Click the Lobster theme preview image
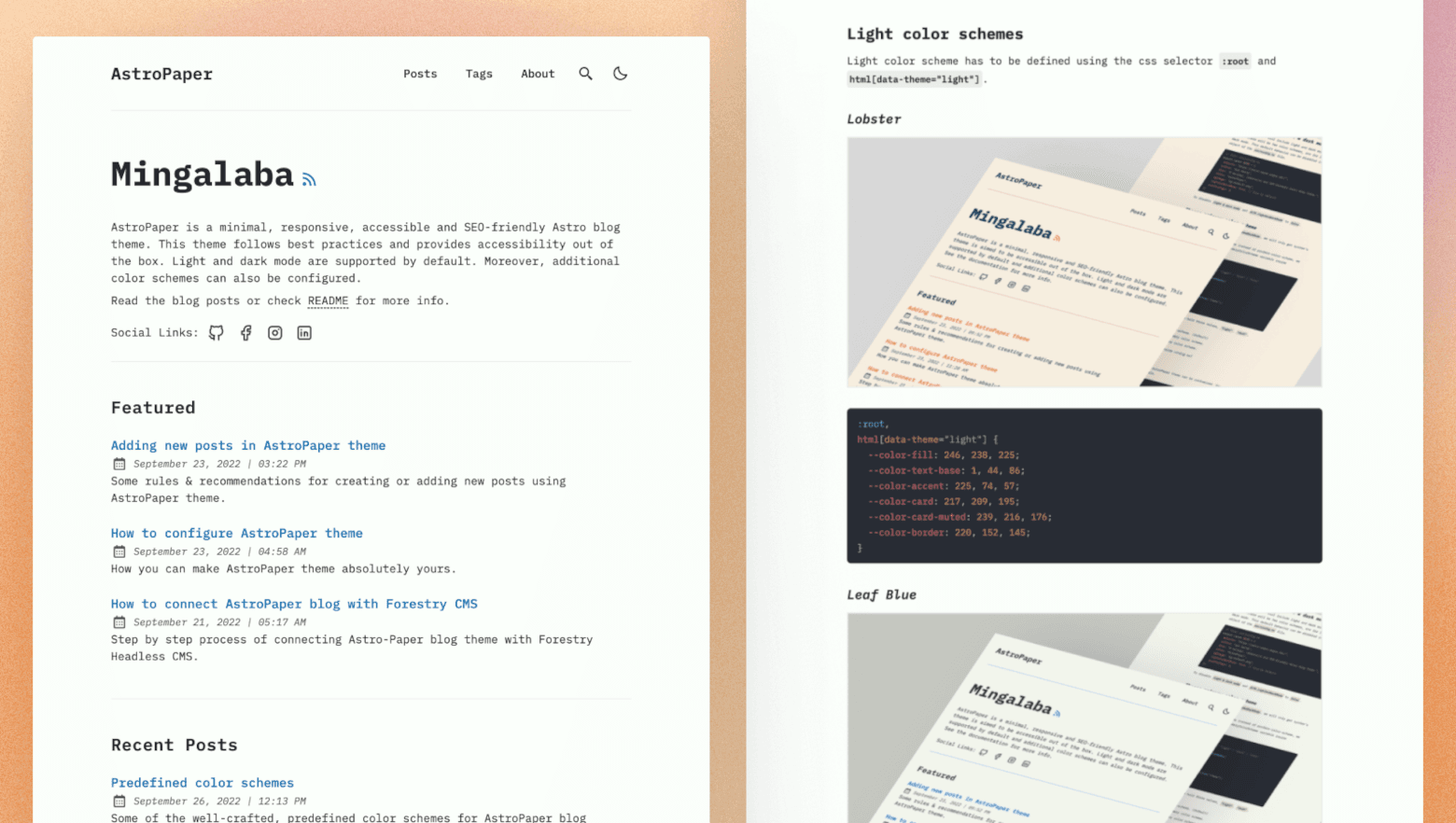Image resolution: width=1456 pixels, height=823 pixels. 1084,262
